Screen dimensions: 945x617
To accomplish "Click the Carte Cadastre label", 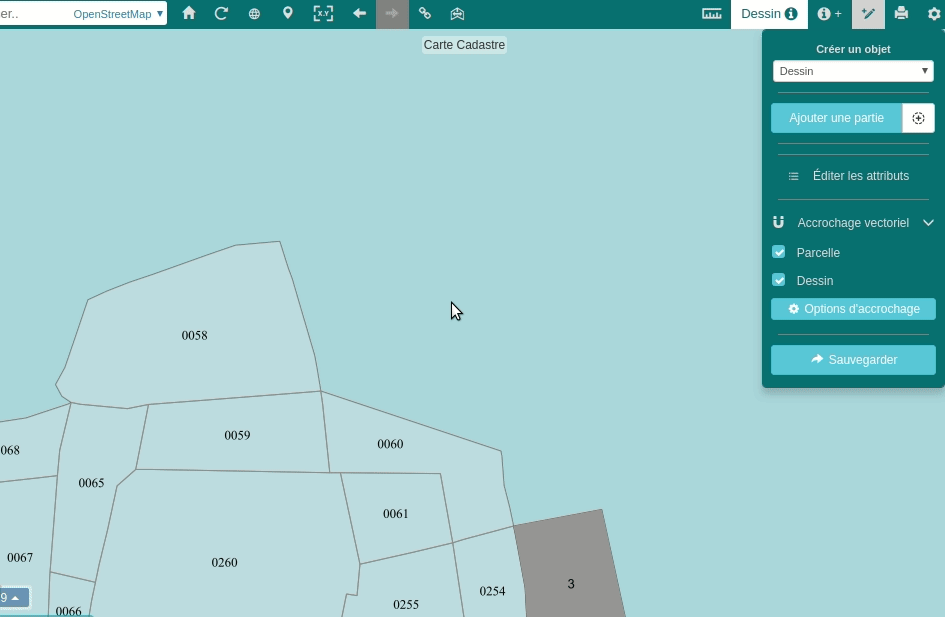I will [x=464, y=45].
